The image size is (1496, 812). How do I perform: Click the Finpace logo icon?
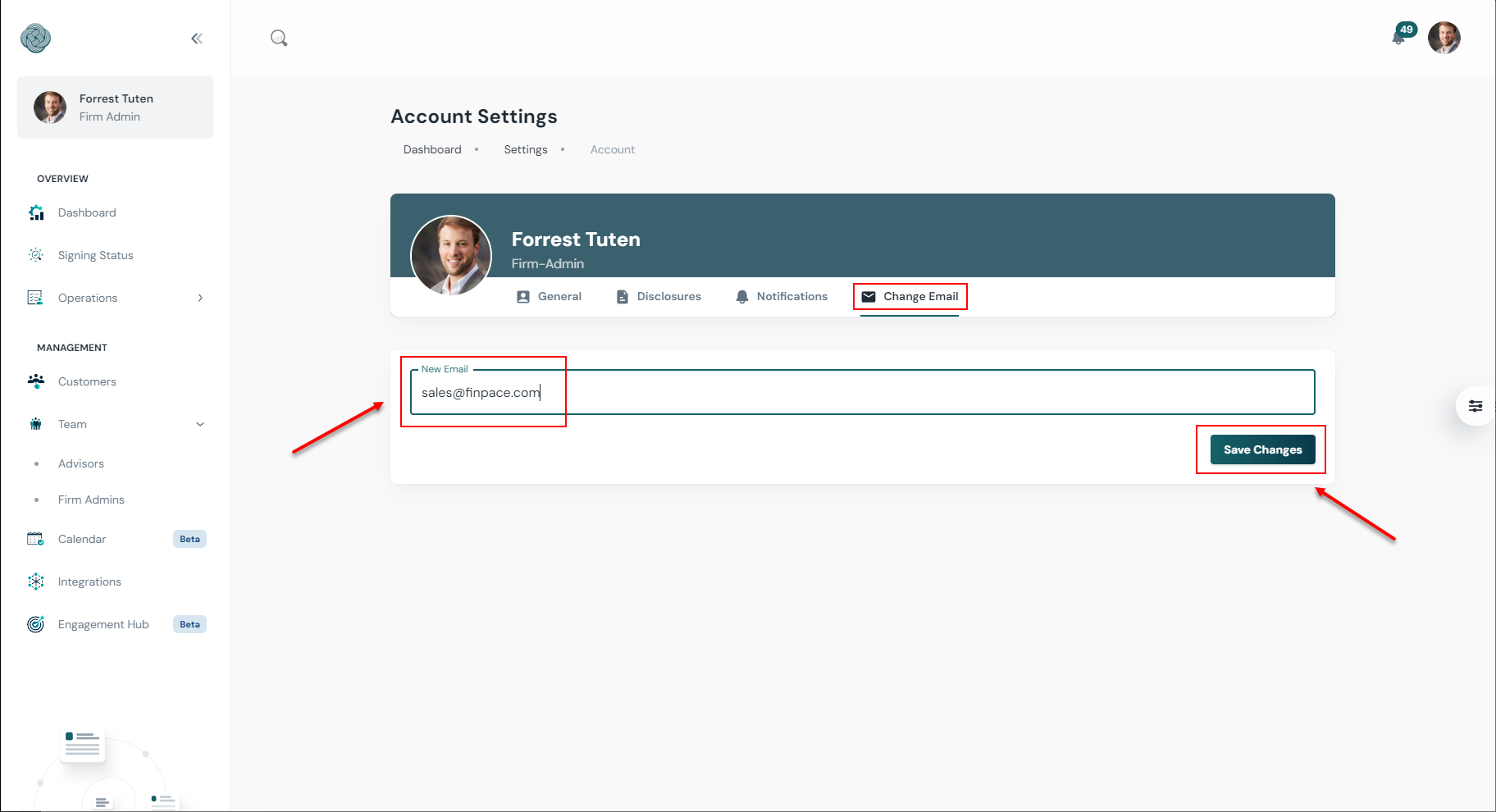(35, 38)
